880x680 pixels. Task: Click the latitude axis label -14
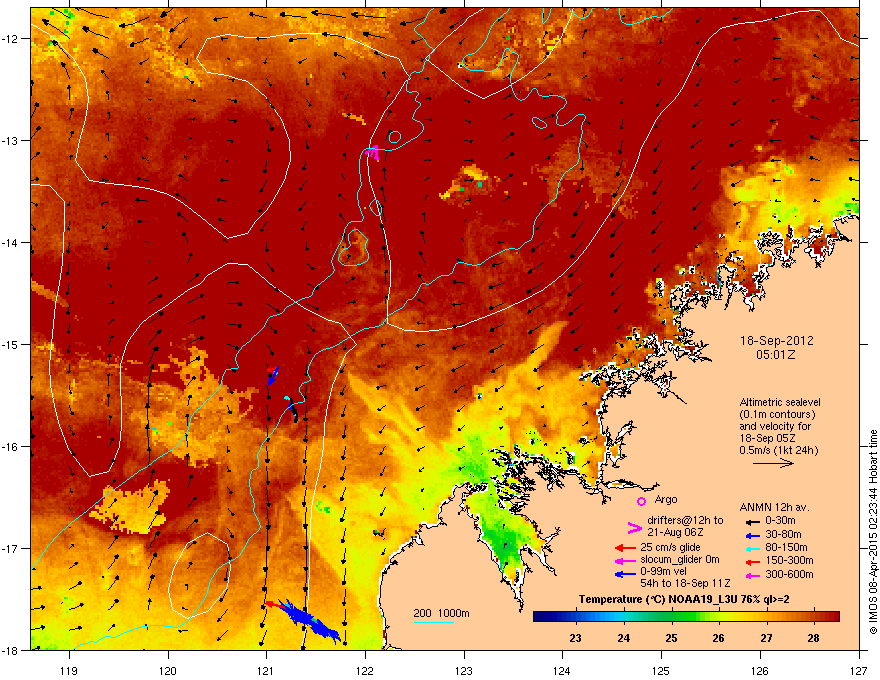coord(11,242)
